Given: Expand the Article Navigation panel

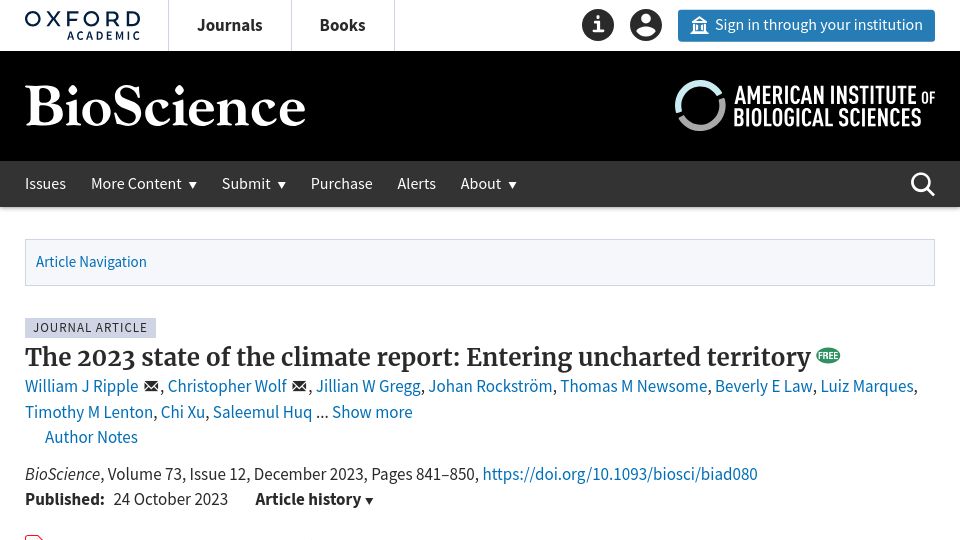Looking at the screenshot, I should click(x=480, y=262).
